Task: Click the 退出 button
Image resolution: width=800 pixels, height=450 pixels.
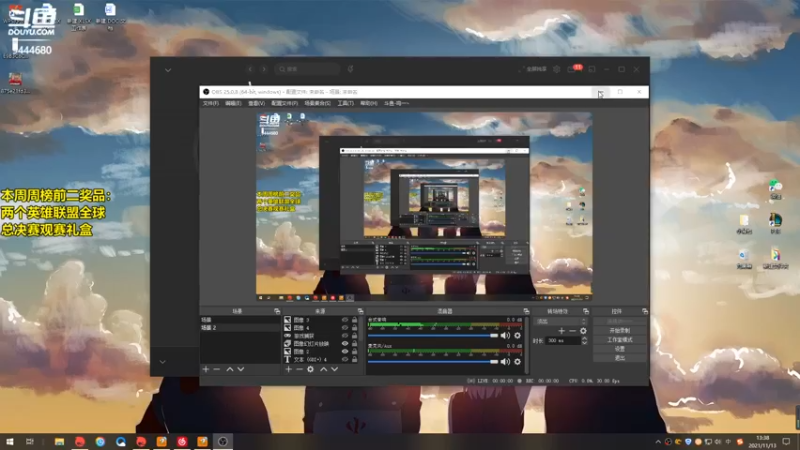Action: 620,358
